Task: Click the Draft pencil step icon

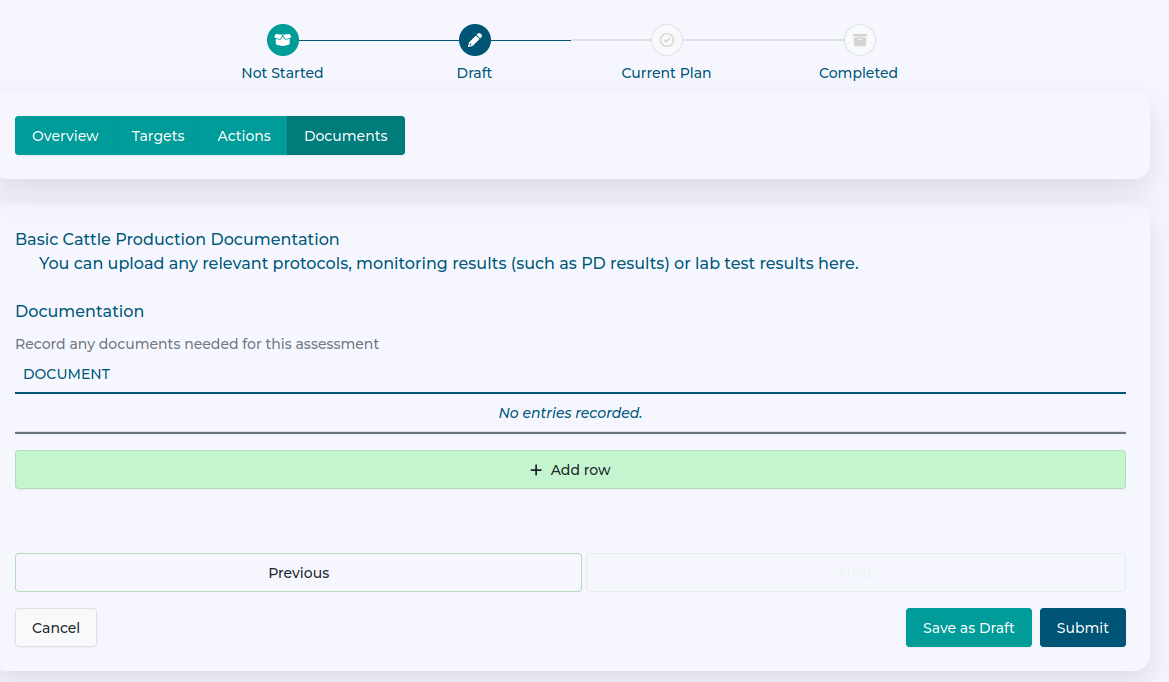Action: (475, 40)
